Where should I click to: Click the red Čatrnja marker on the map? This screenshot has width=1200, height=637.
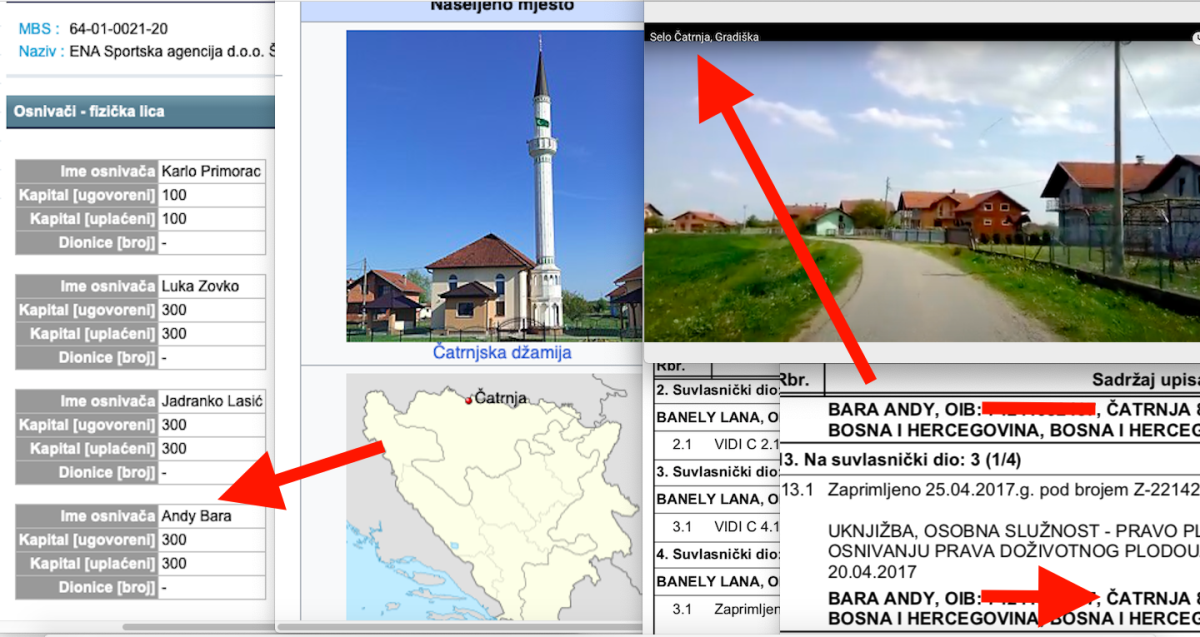point(468,401)
